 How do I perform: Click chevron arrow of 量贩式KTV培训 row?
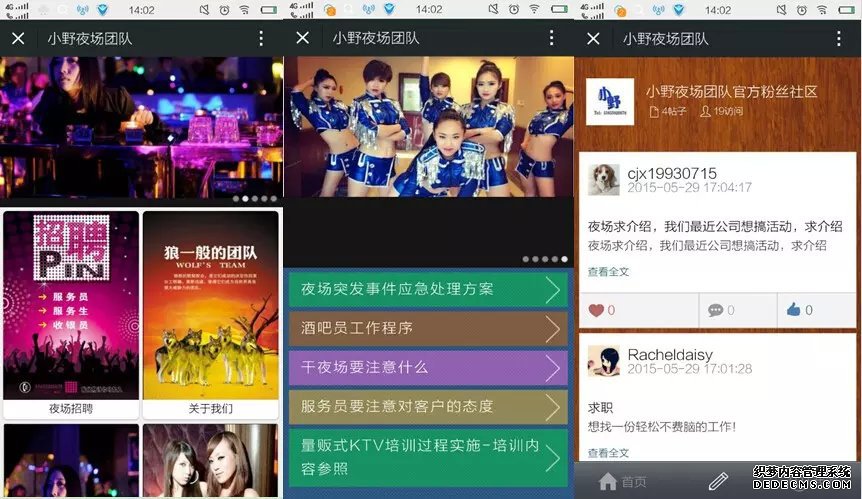tap(552, 458)
